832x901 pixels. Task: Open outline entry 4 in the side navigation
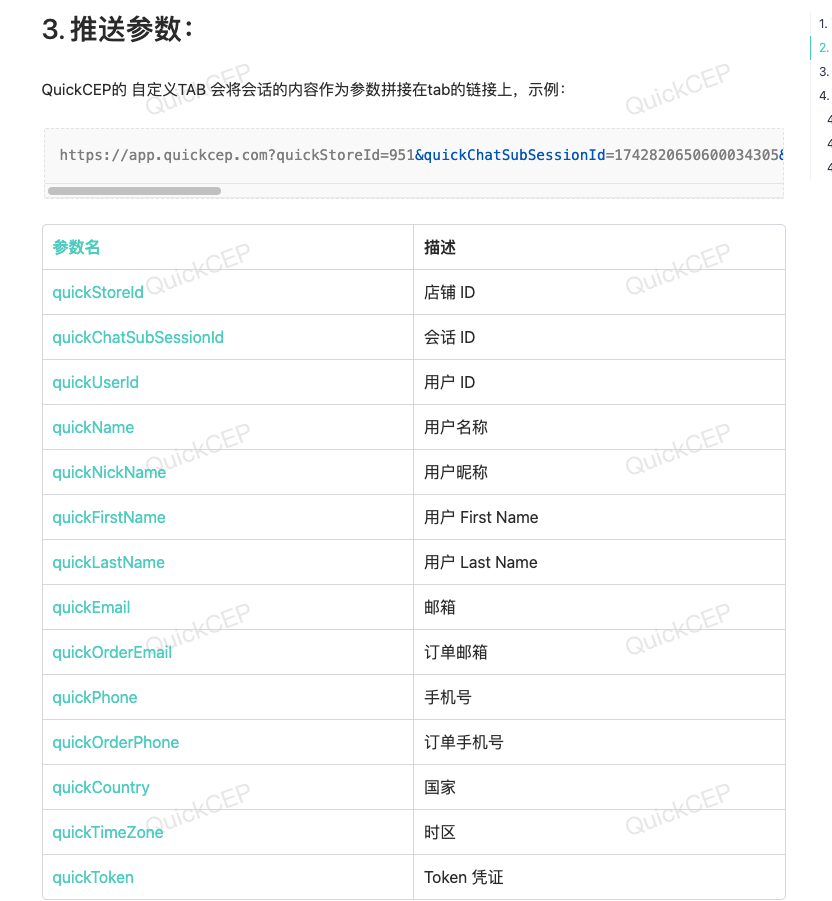click(824, 95)
